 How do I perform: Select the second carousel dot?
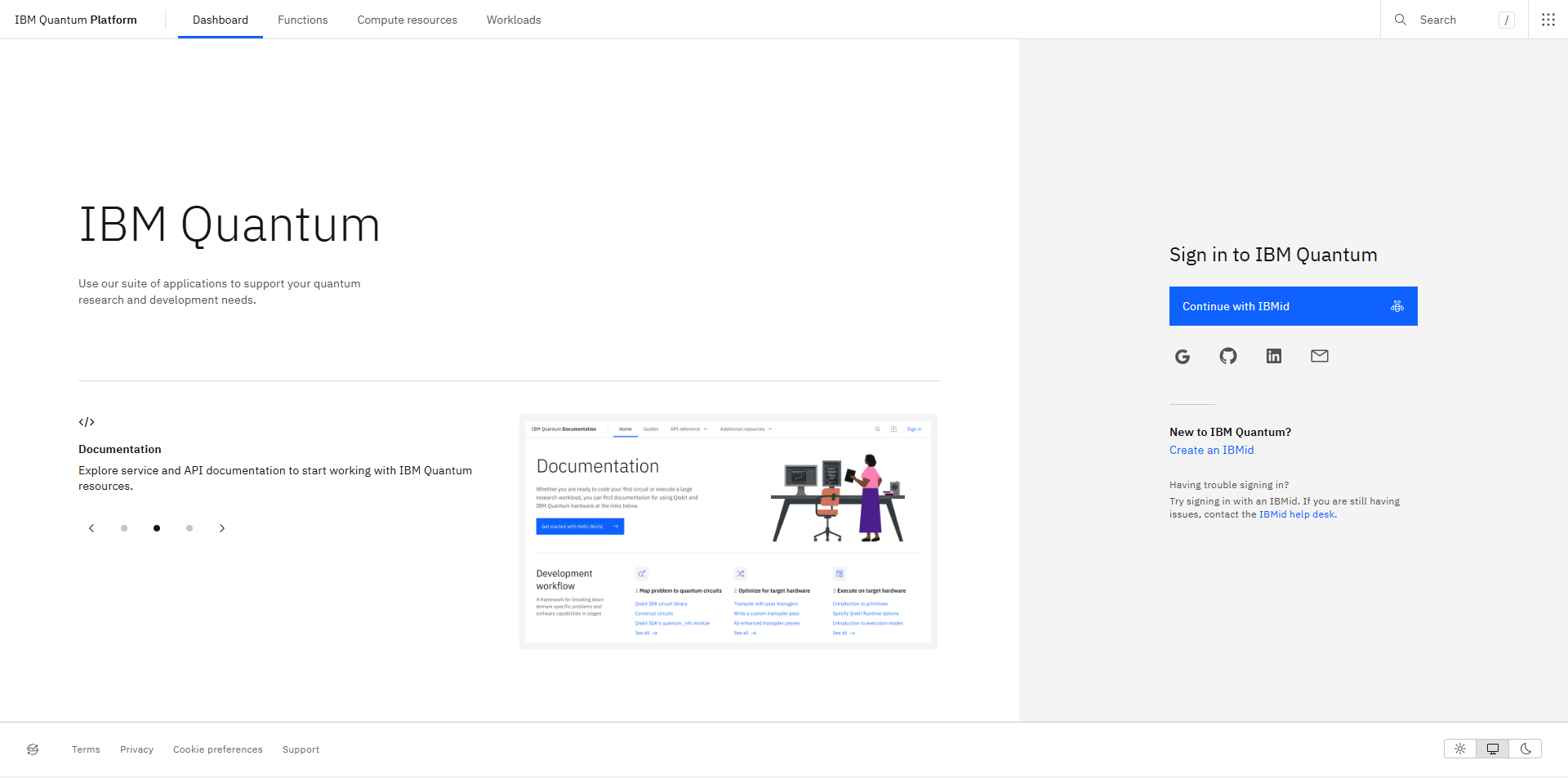[157, 528]
